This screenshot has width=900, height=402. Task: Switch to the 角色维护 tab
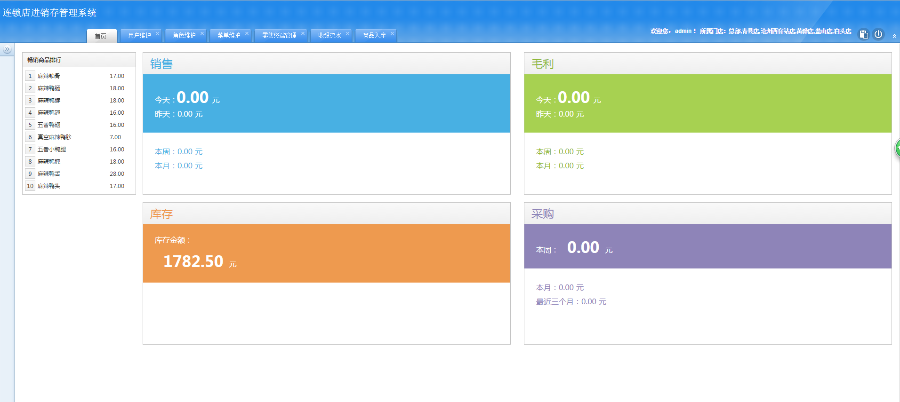click(x=184, y=36)
